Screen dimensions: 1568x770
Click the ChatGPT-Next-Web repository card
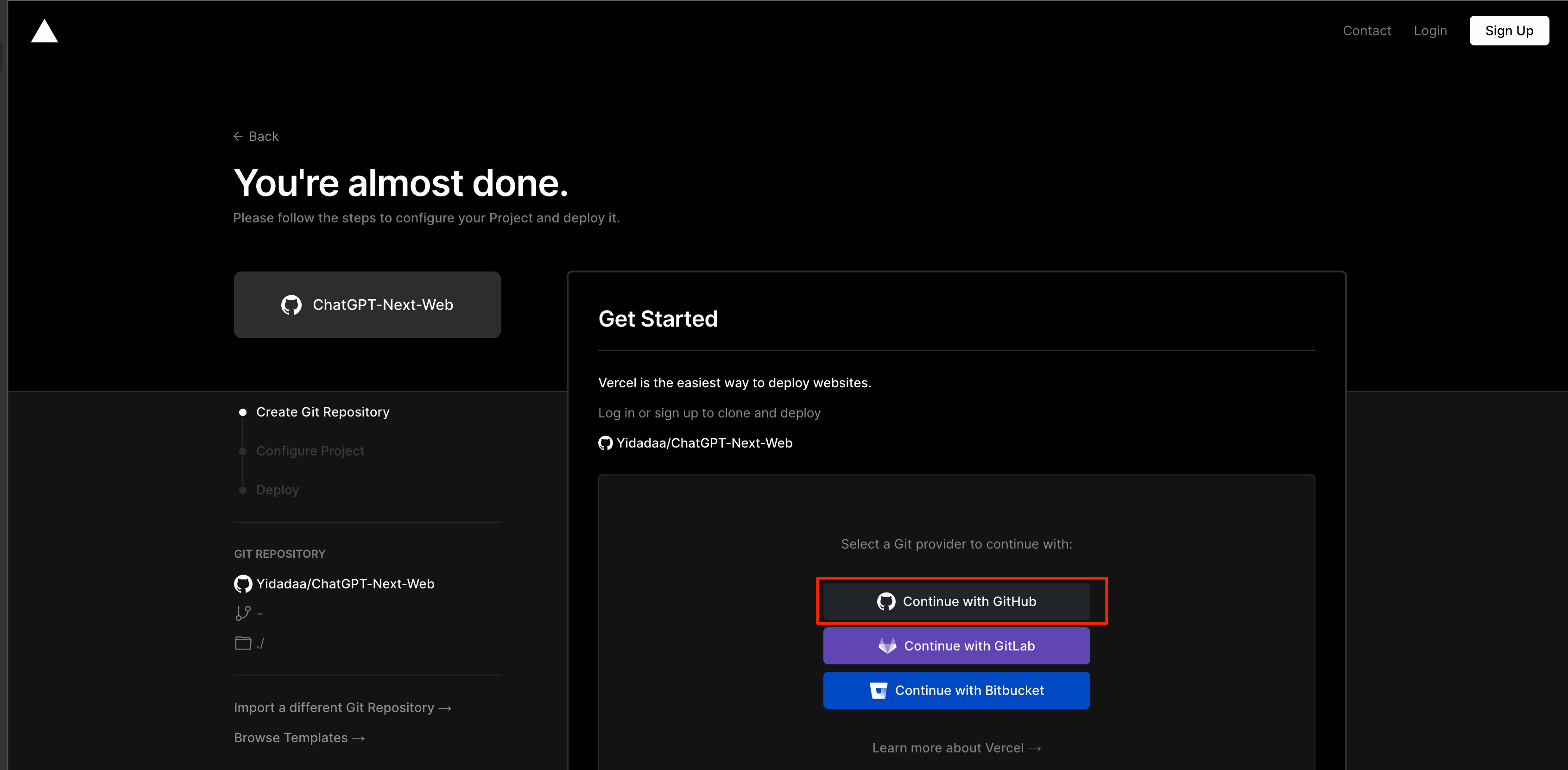point(367,305)
